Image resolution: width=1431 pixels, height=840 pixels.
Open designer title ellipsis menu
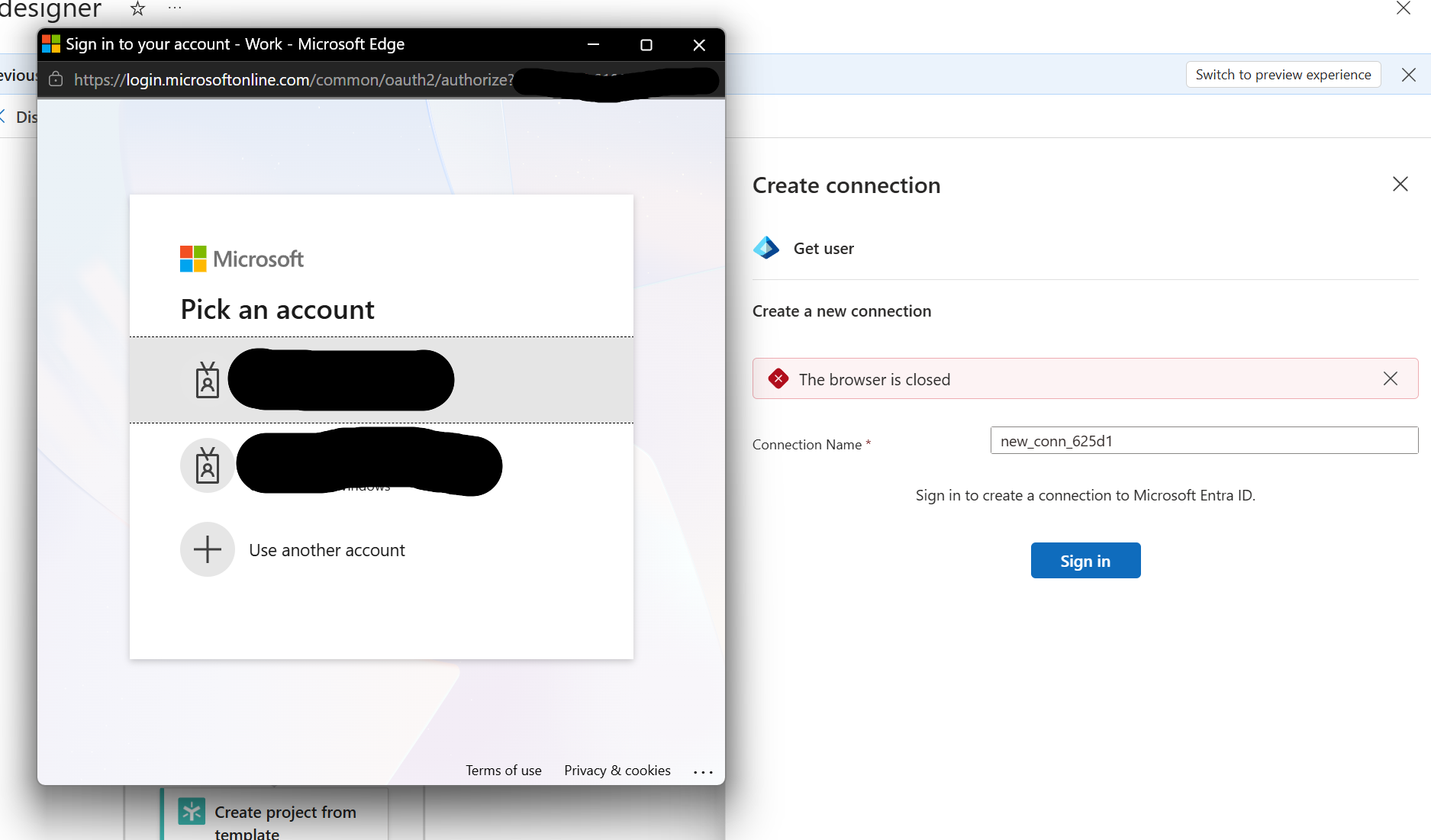(x=175, y=8)
